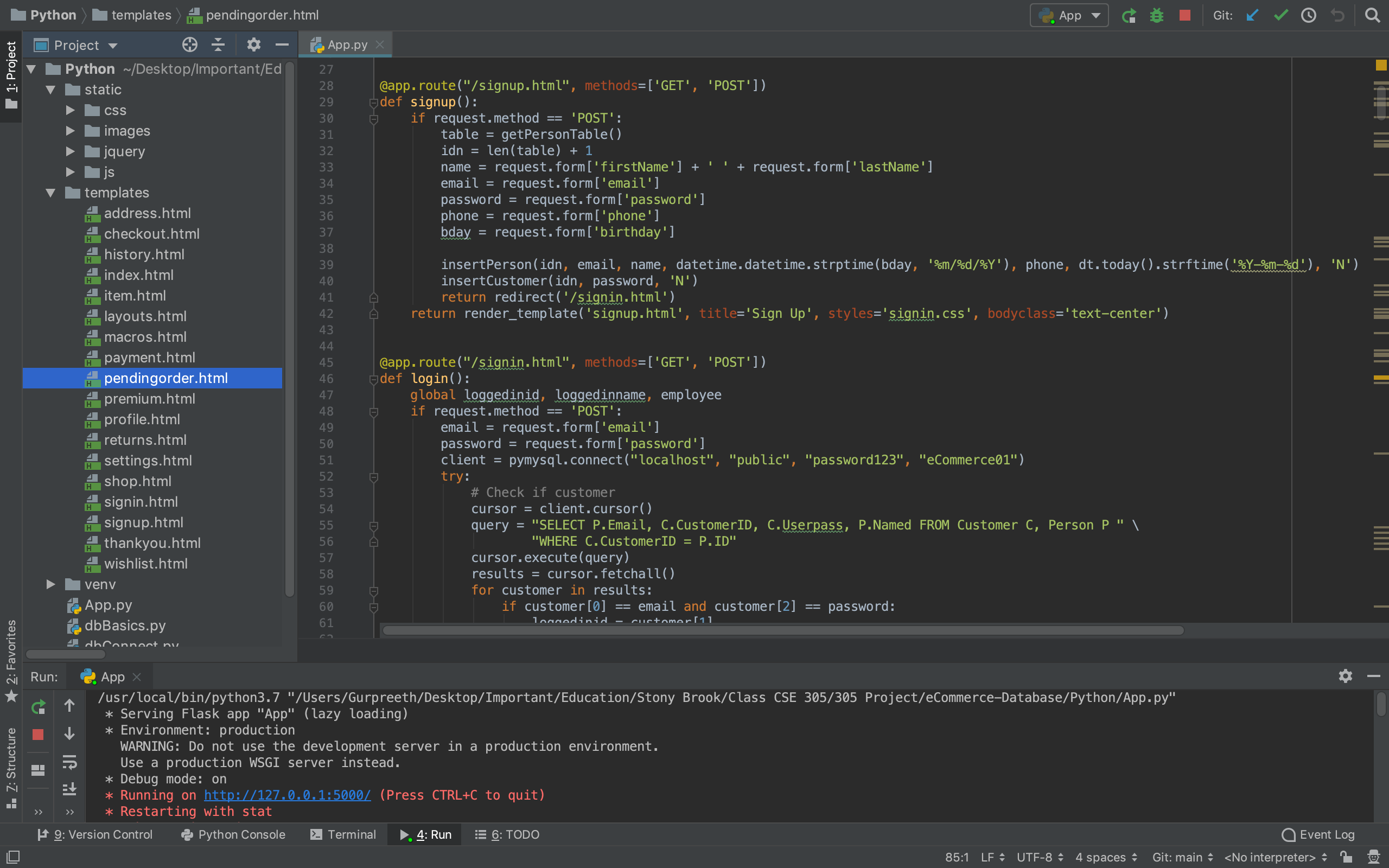Click the Debug bug icon in toolbar
Screen dimensions: 1389x868
1157,16
